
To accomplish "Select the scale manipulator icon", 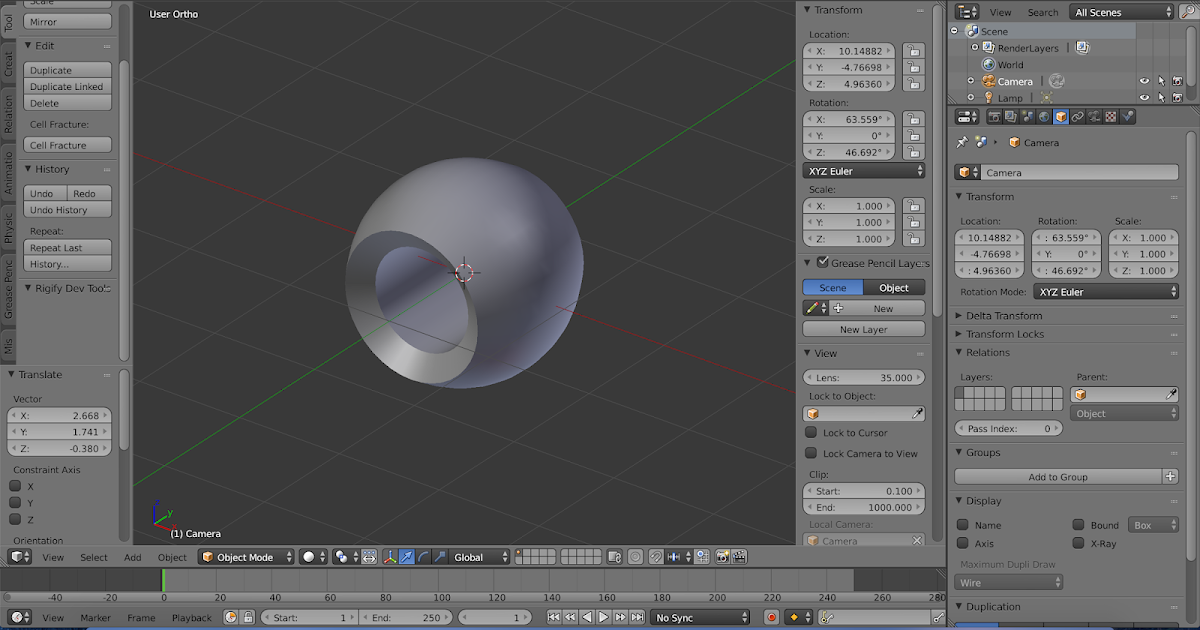I will [440, 557].
